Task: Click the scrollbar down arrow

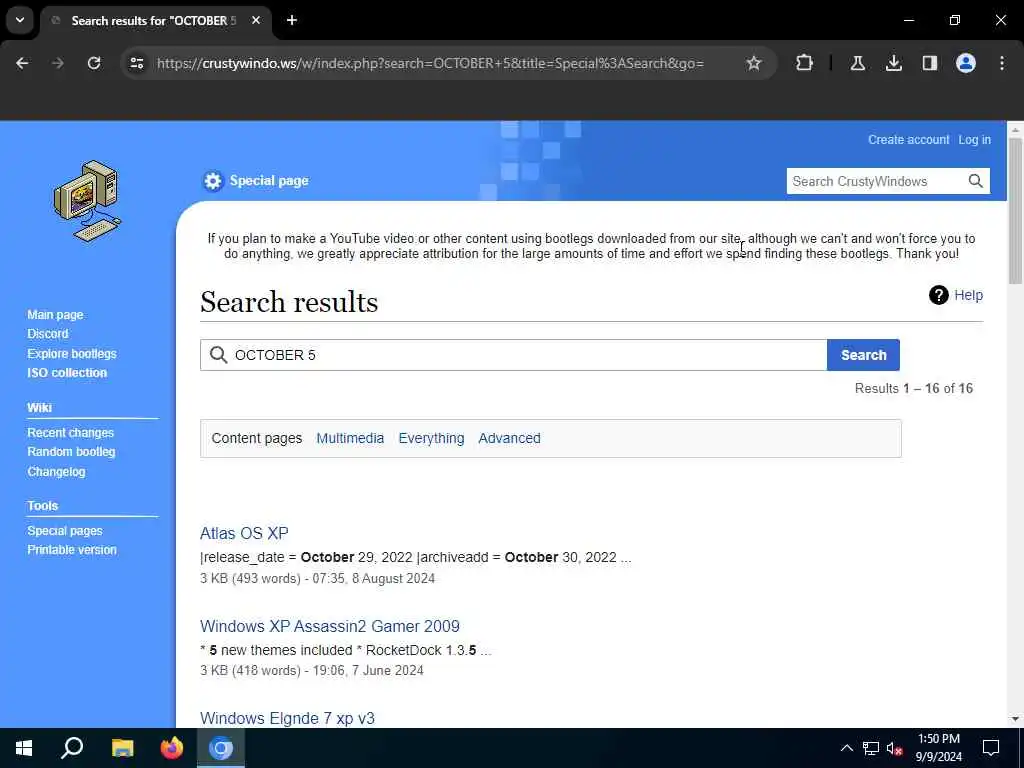Action: [1015, 719]
